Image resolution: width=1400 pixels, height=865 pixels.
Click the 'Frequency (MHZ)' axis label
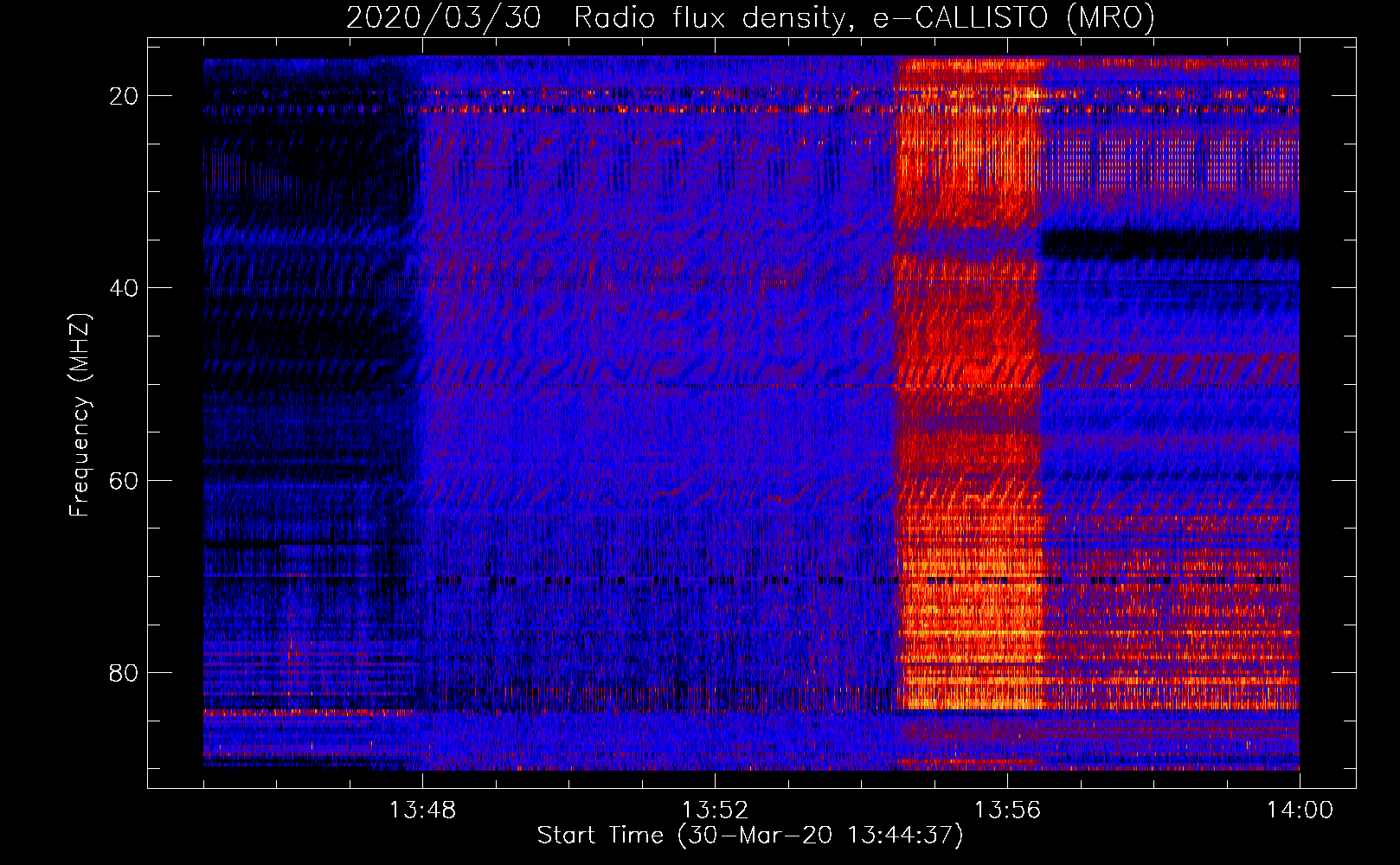[79, 415]
